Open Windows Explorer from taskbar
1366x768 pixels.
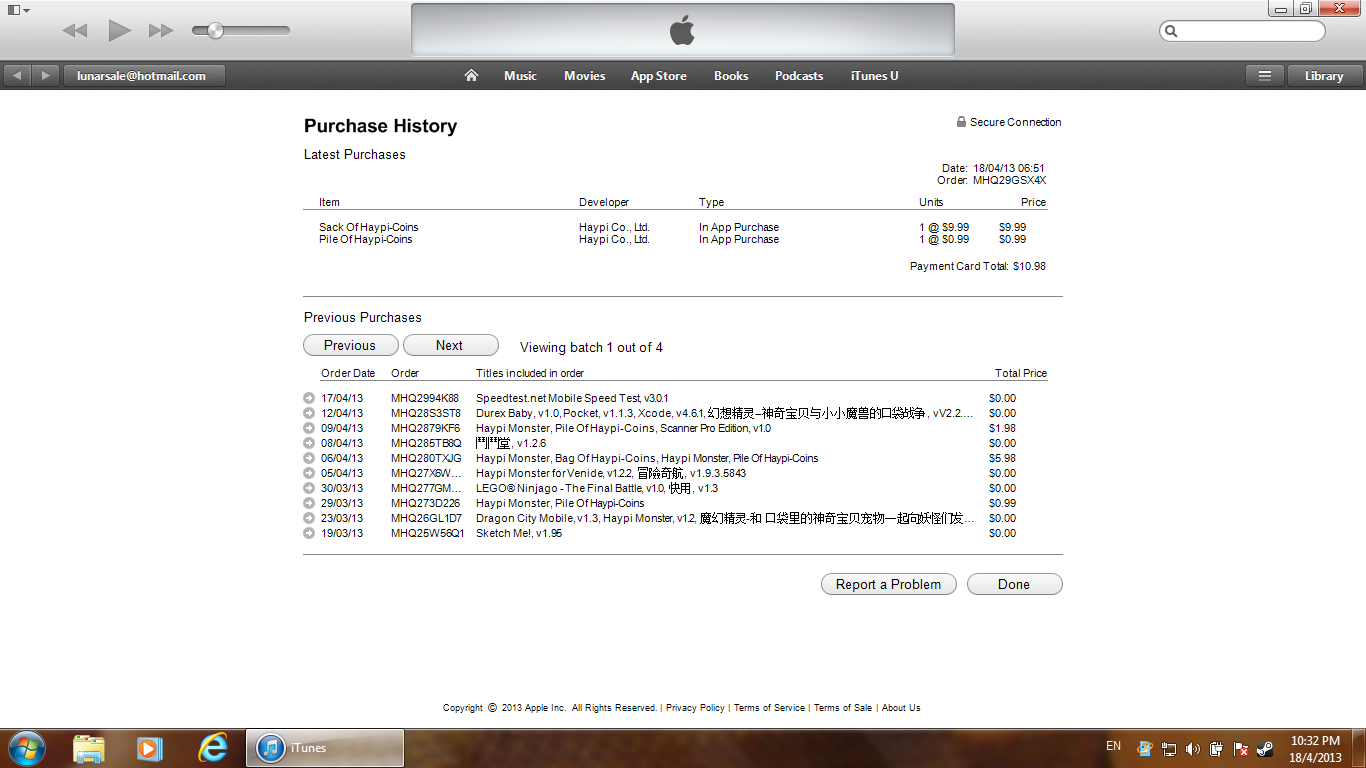coord(88,748)
